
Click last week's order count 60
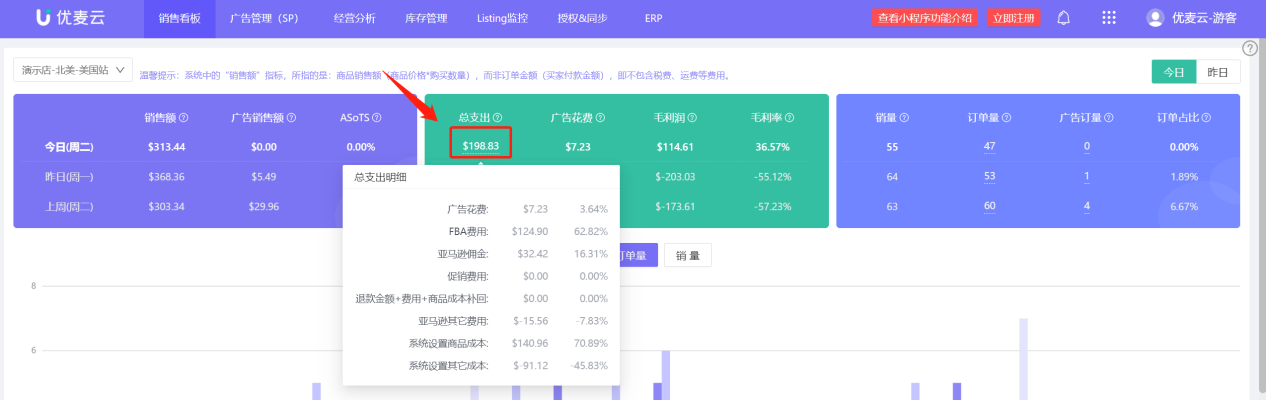point(989,207)
